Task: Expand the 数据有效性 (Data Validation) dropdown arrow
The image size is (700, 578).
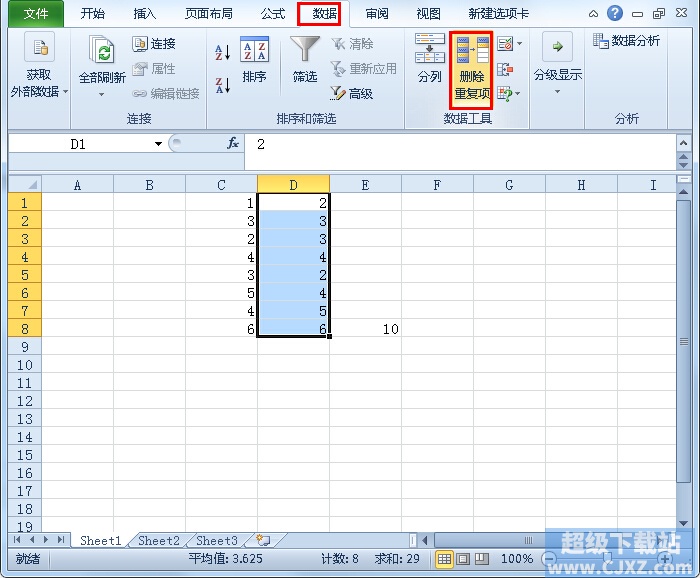Action: (x=519, y=44)
